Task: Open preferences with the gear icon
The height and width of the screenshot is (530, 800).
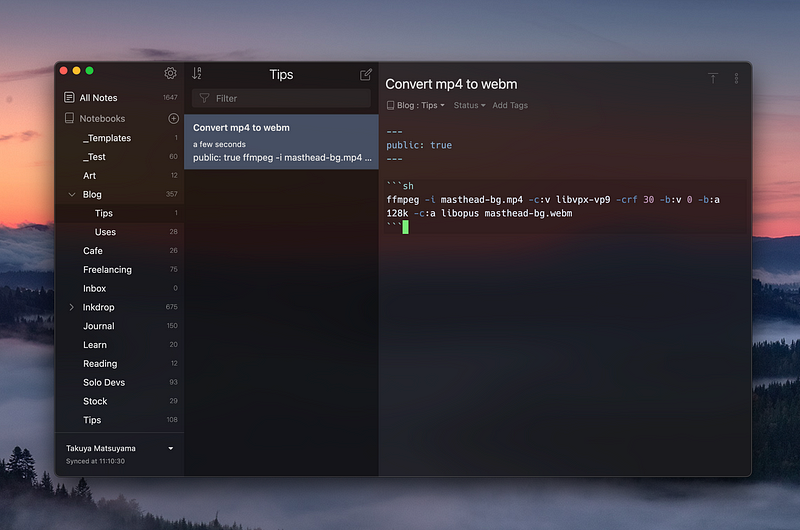Action: click(170, 73)
